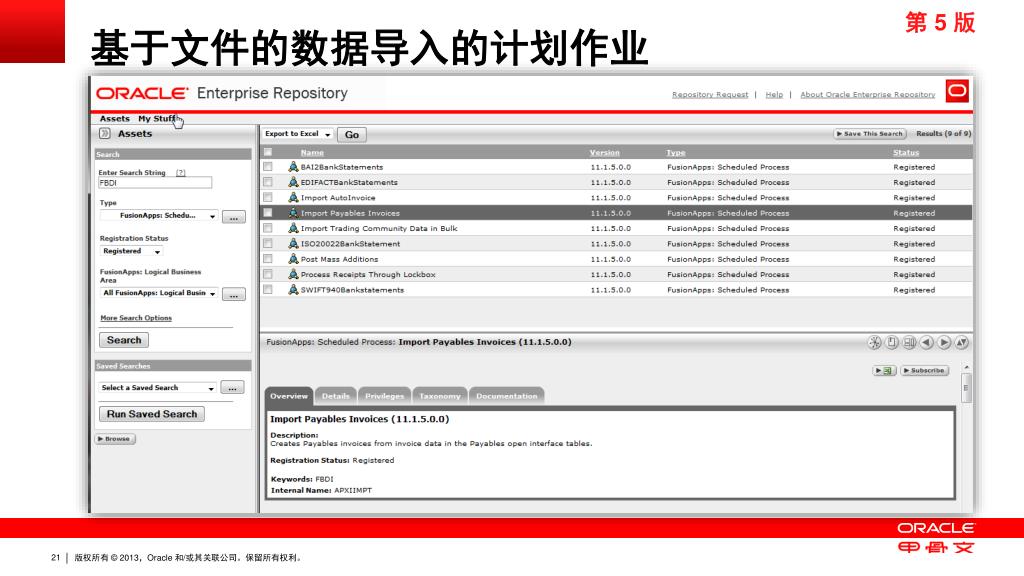Screen dimensions: 1024x576
Task: Check Import Trading Community Data in Bulk checkbox
Action: point(268,228)
